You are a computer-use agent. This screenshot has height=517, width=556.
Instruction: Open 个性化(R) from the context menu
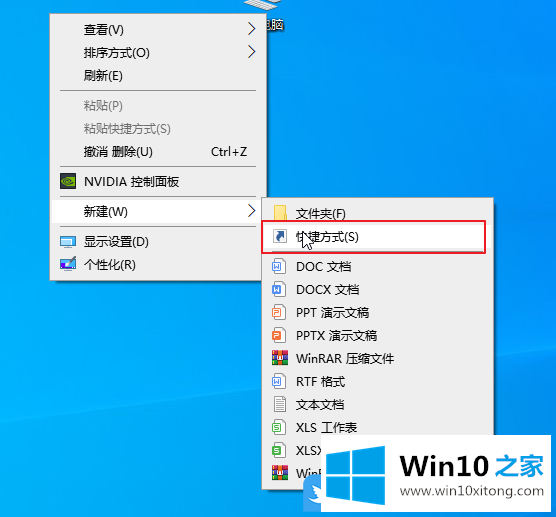pyautogui.click(x=158, y=265)
